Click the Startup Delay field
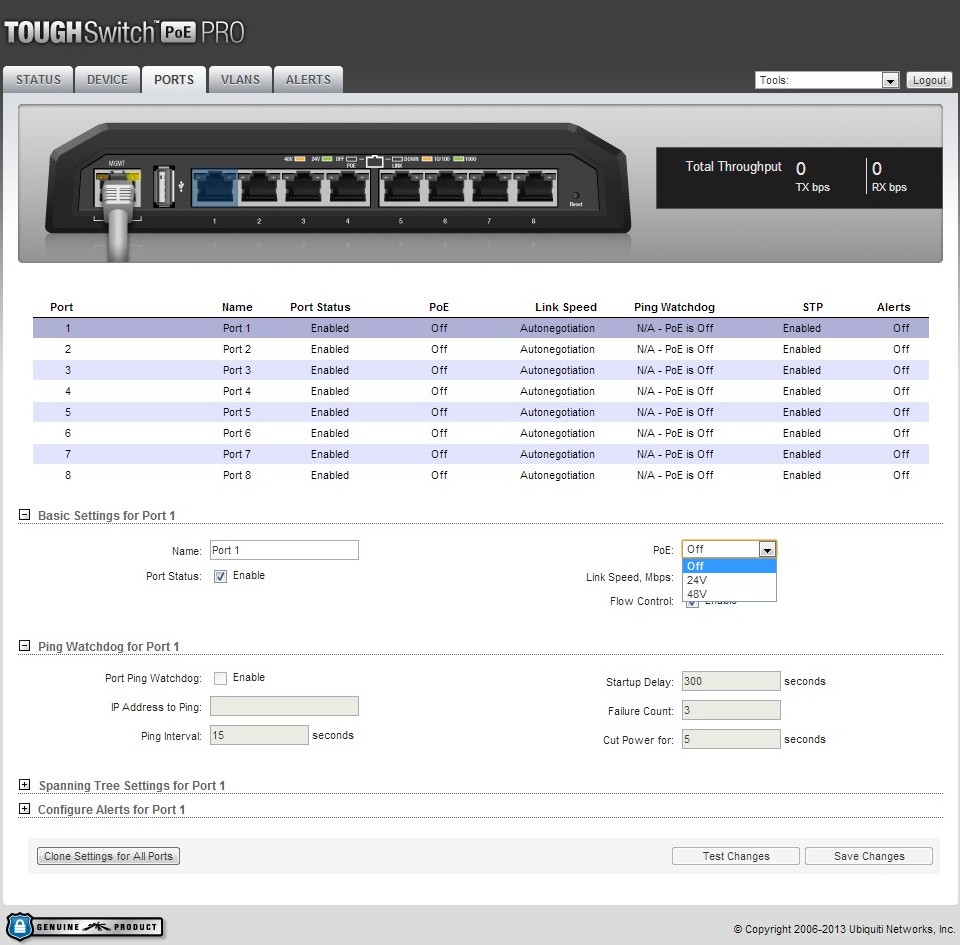Screen dimensions: 960x945 click(x=731, y=681)
